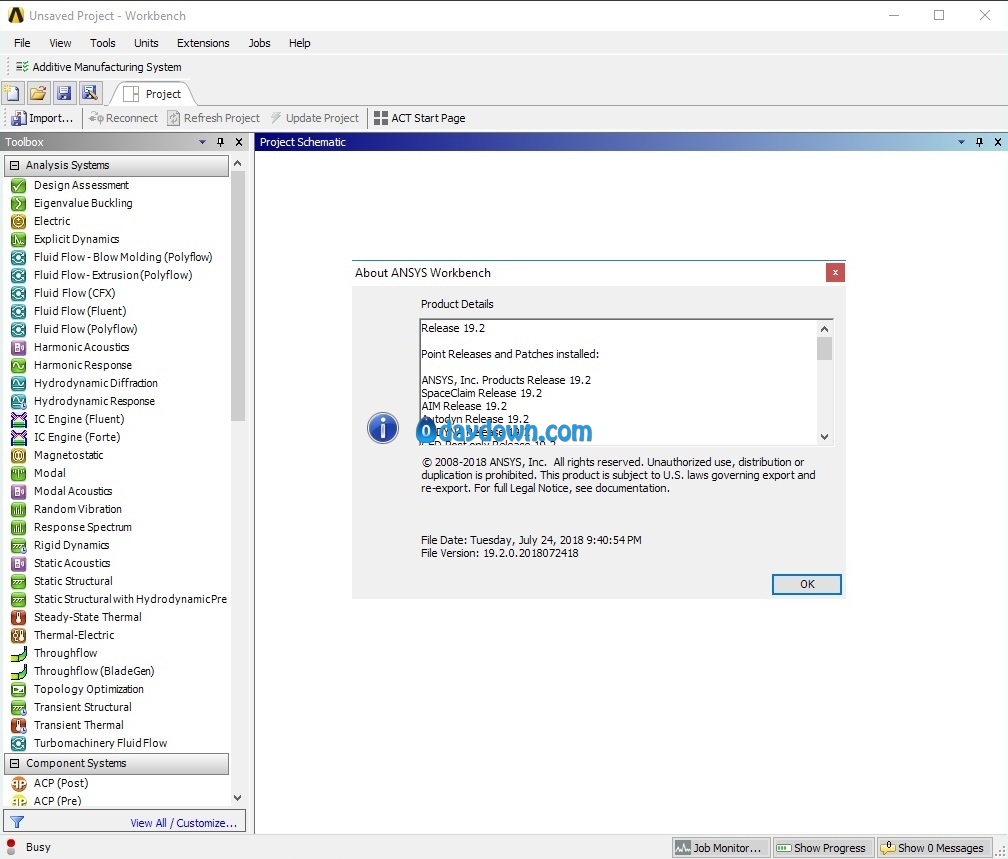The image size is (1008, 859).
Task: Click the Harmonic Response icon
Action: pyautogui.click(x=19, y=365)
